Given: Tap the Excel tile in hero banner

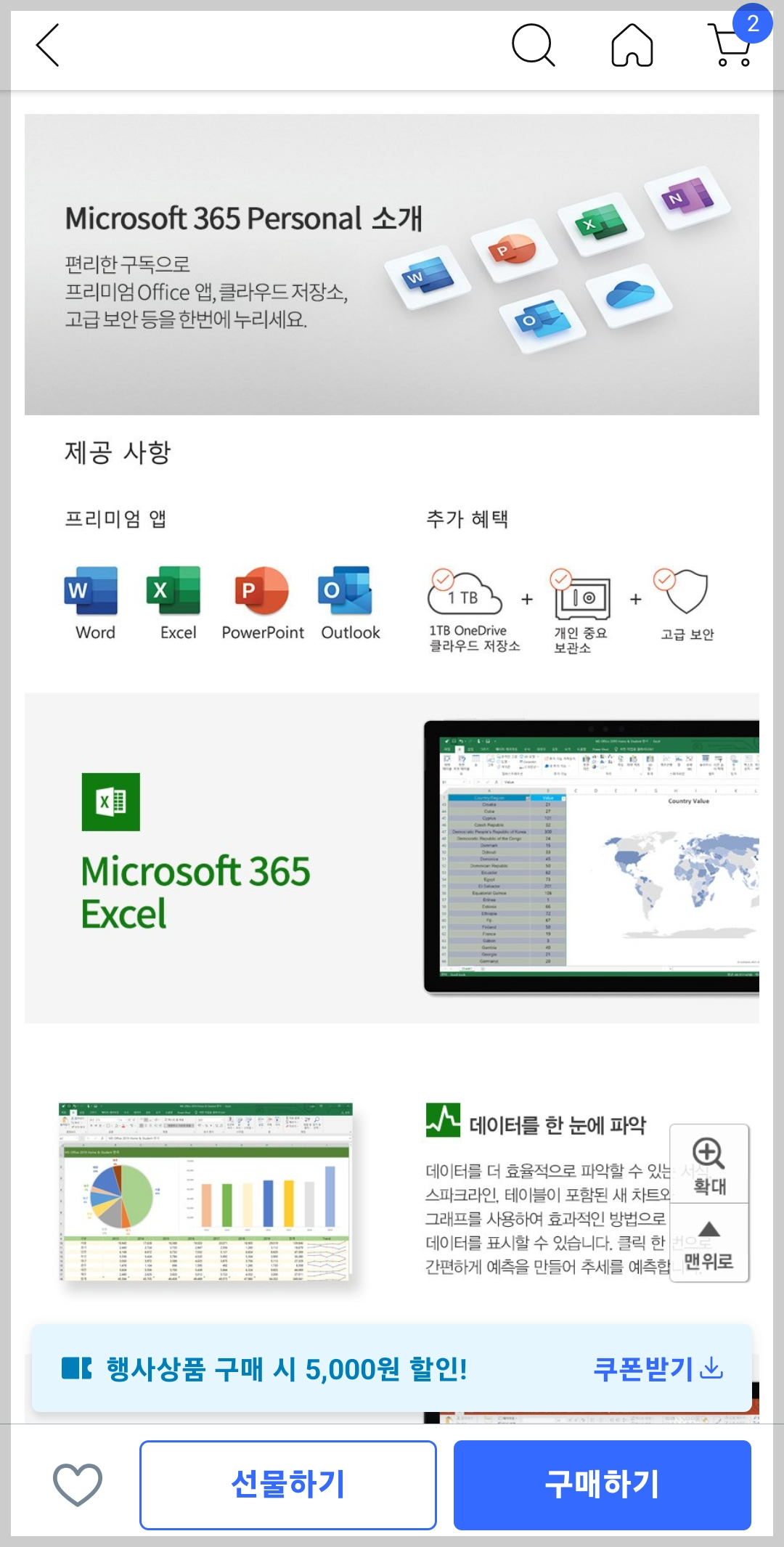Looking at the screenshot, I should pos(601,223).
